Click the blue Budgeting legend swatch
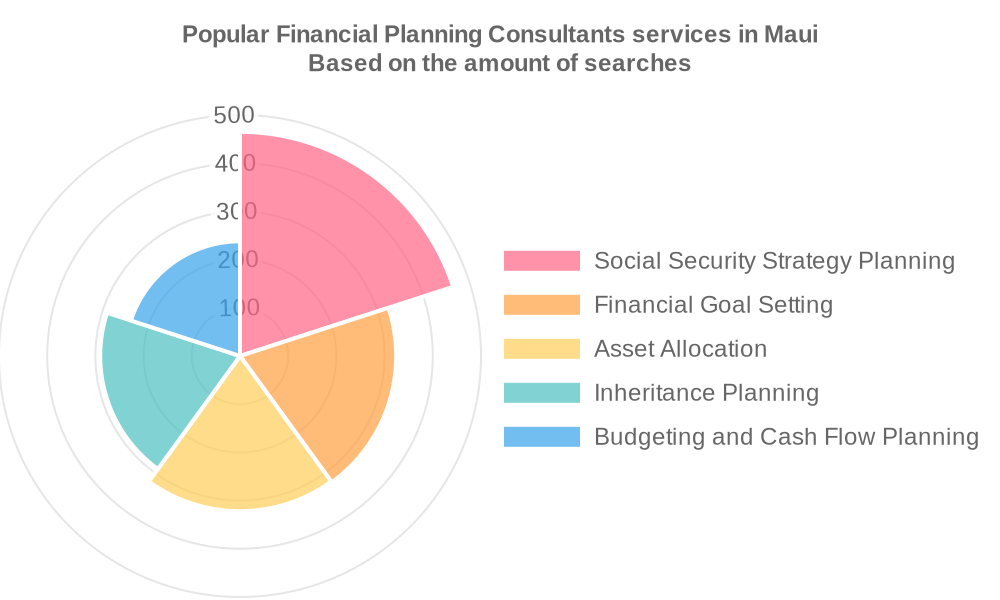1000x600 pixels. pos(541,437)
